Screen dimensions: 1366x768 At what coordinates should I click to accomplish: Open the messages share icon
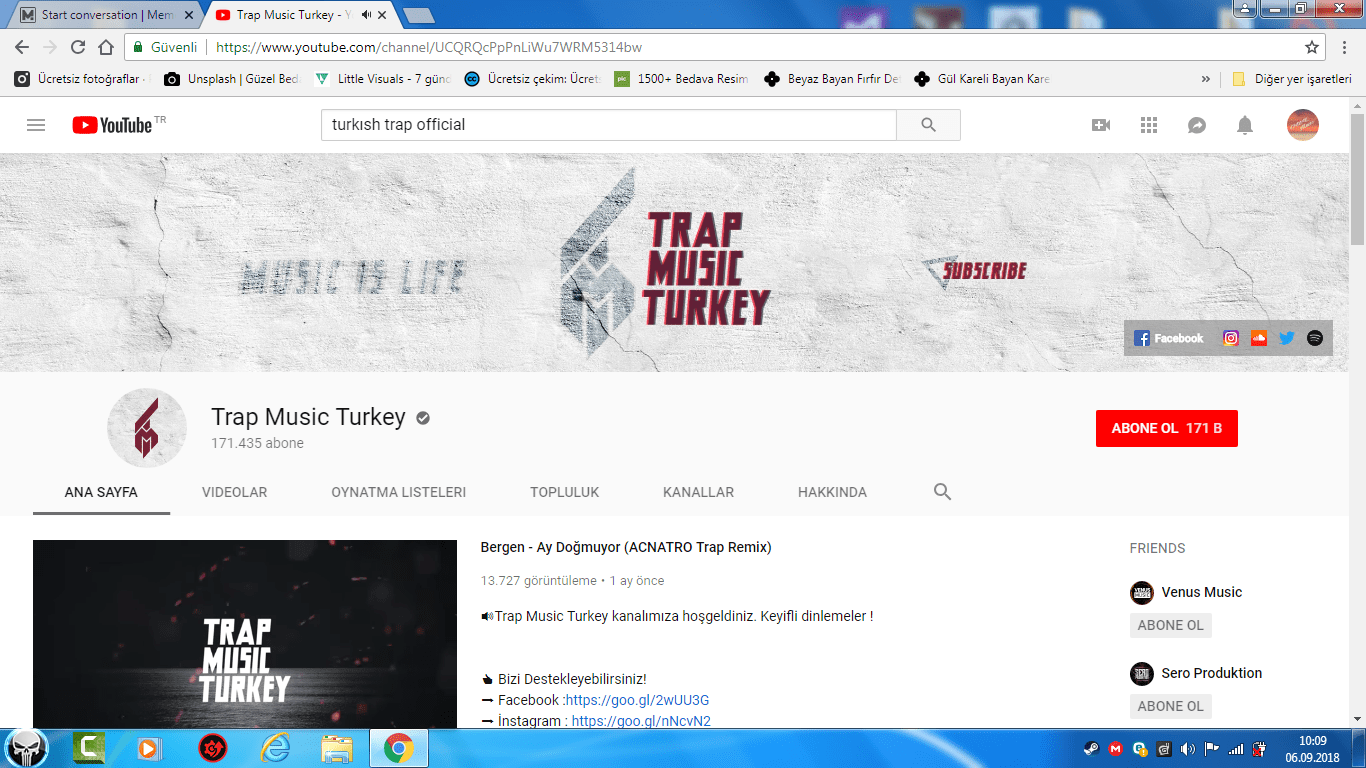(1197, 125)
